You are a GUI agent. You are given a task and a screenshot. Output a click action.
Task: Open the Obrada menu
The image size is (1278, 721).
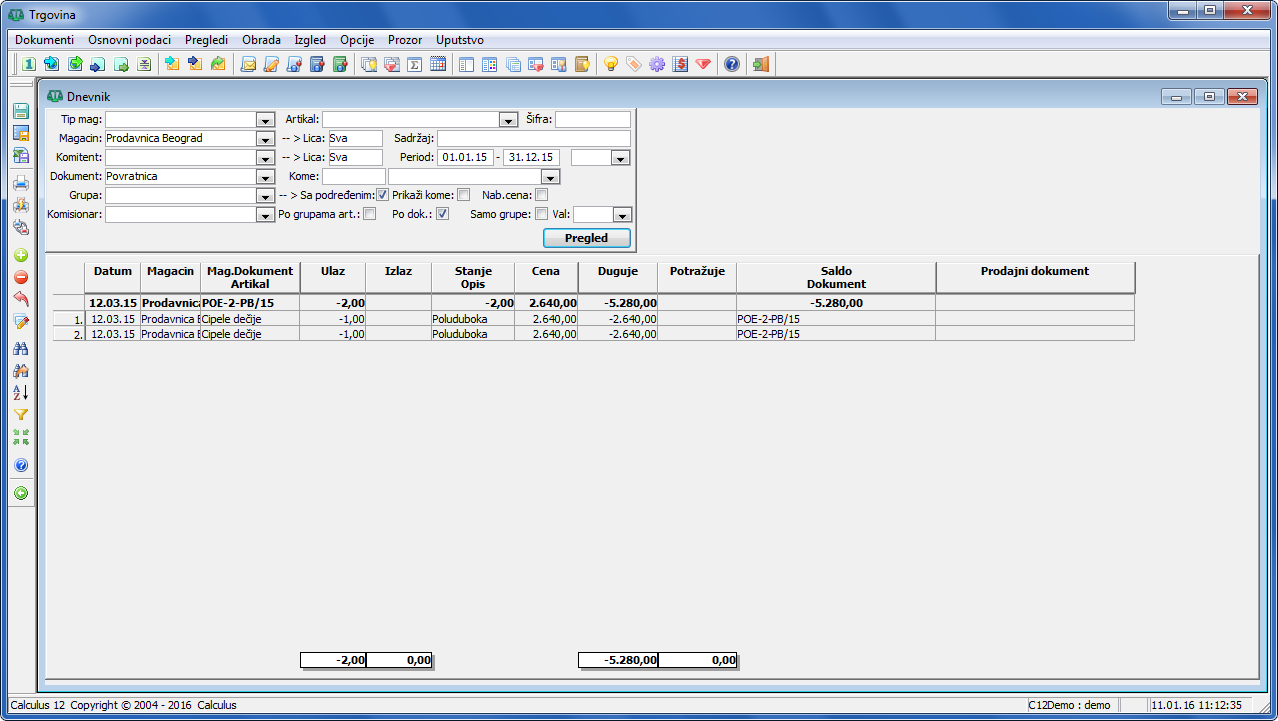pyautogui.click(x=261, y=40)
